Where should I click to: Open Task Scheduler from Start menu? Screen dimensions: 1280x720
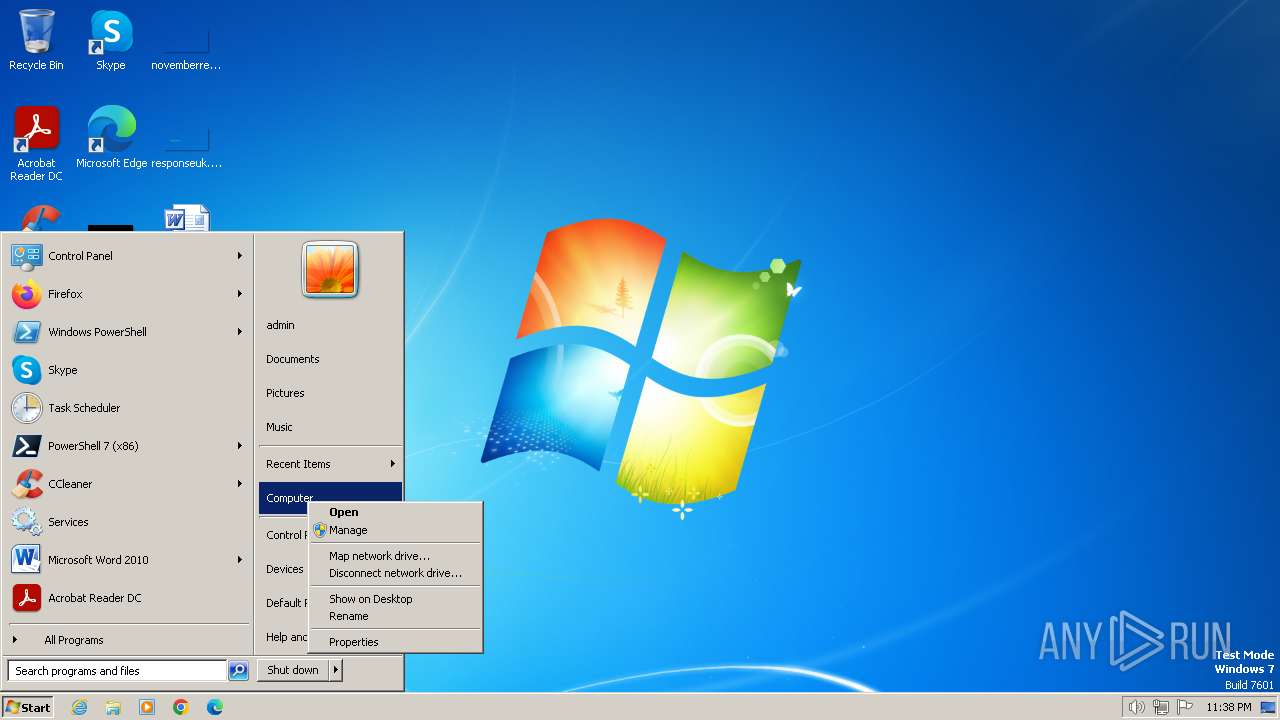pyautogui.click(x=127, y=408)
